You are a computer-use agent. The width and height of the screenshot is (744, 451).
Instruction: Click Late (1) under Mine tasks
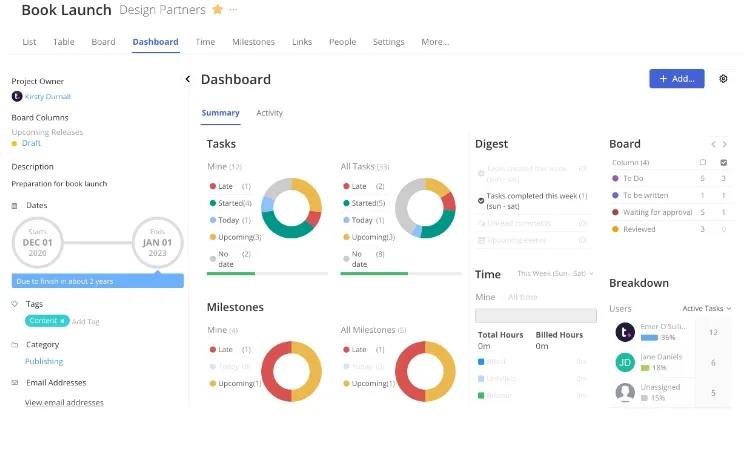click(x=230, y=187)
